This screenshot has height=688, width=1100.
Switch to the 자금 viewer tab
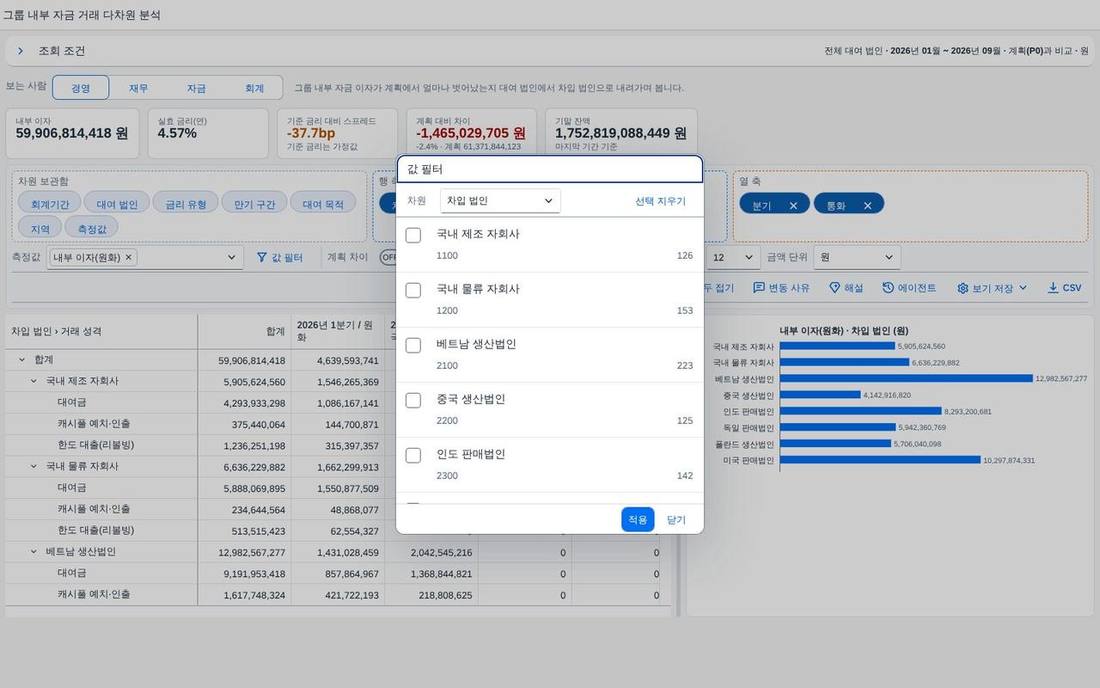196,88
